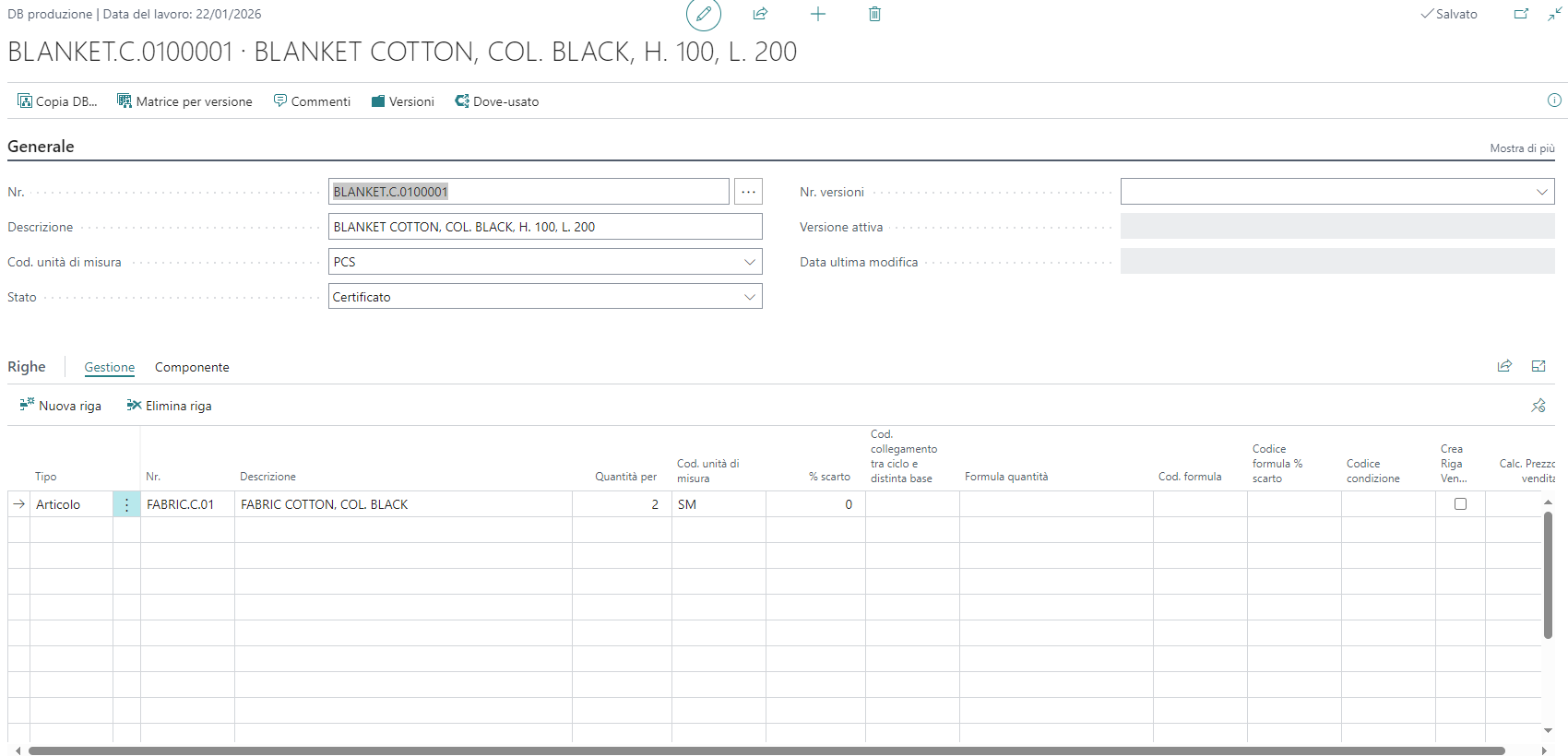Click the trash delete icon at top
Image resolution: width=1568 pixels, height=756 pixels.
pyautogui.click(x=874, y=14)
